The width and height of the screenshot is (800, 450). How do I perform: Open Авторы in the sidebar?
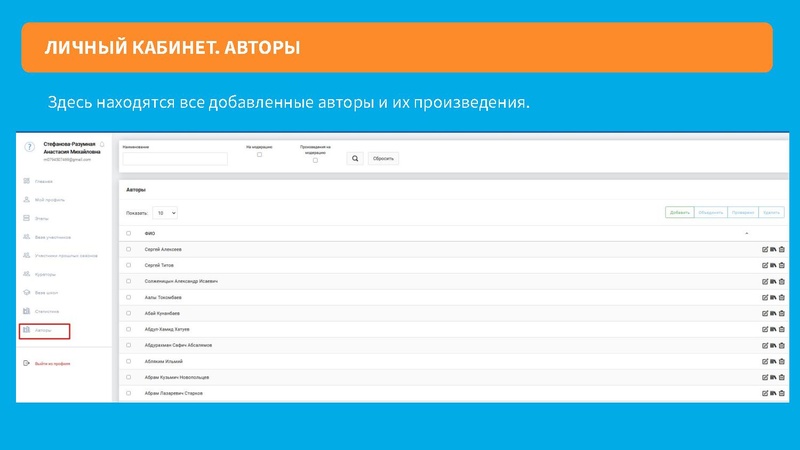[44, 331]
